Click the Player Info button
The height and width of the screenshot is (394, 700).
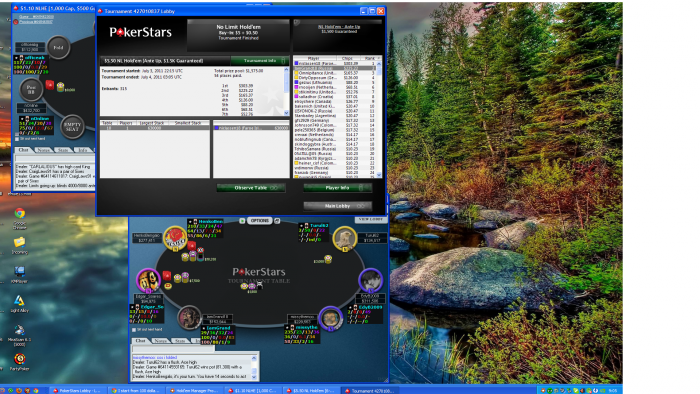[338, 188]
